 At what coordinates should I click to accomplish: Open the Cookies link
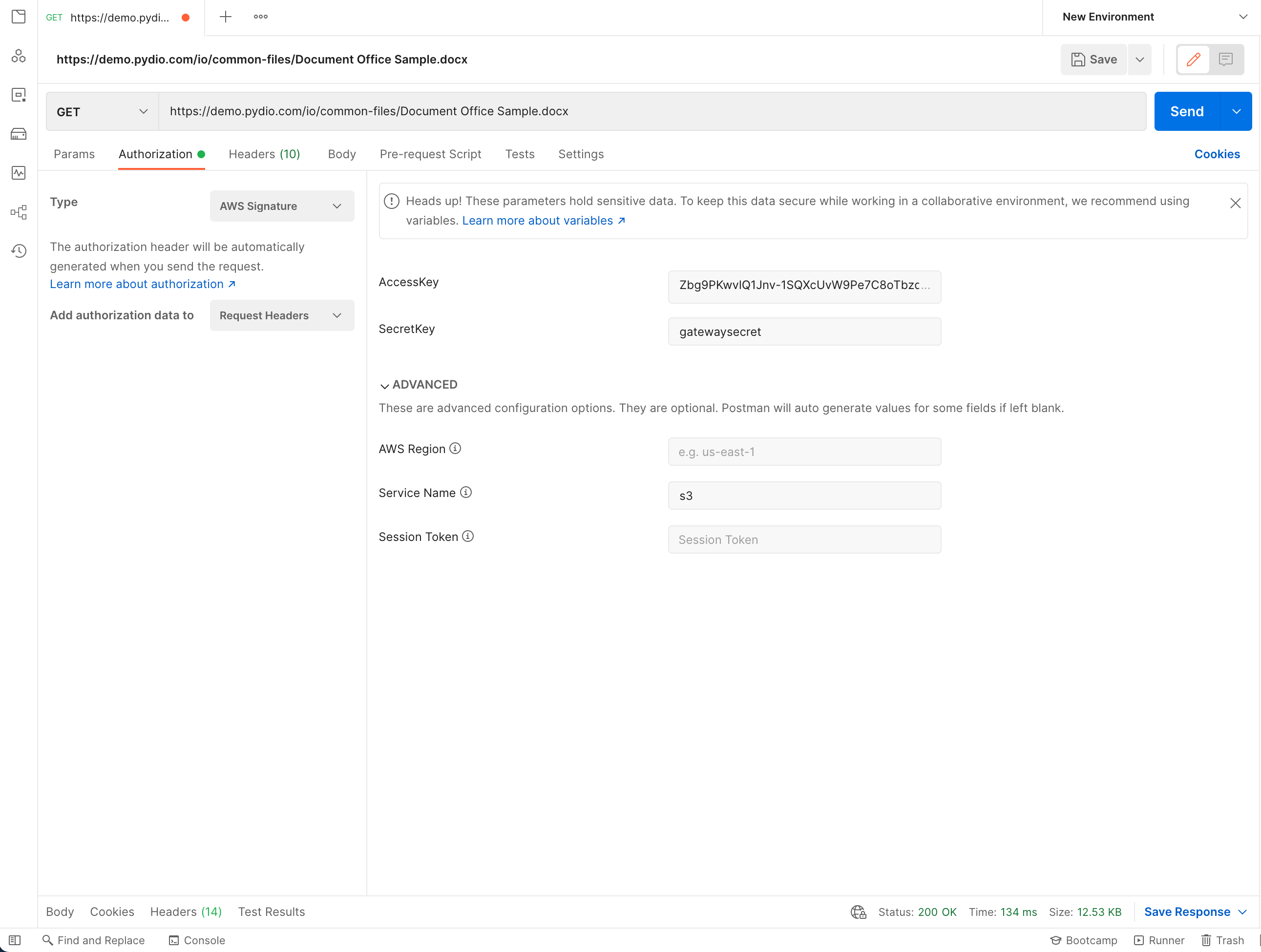coord(1217,154)
